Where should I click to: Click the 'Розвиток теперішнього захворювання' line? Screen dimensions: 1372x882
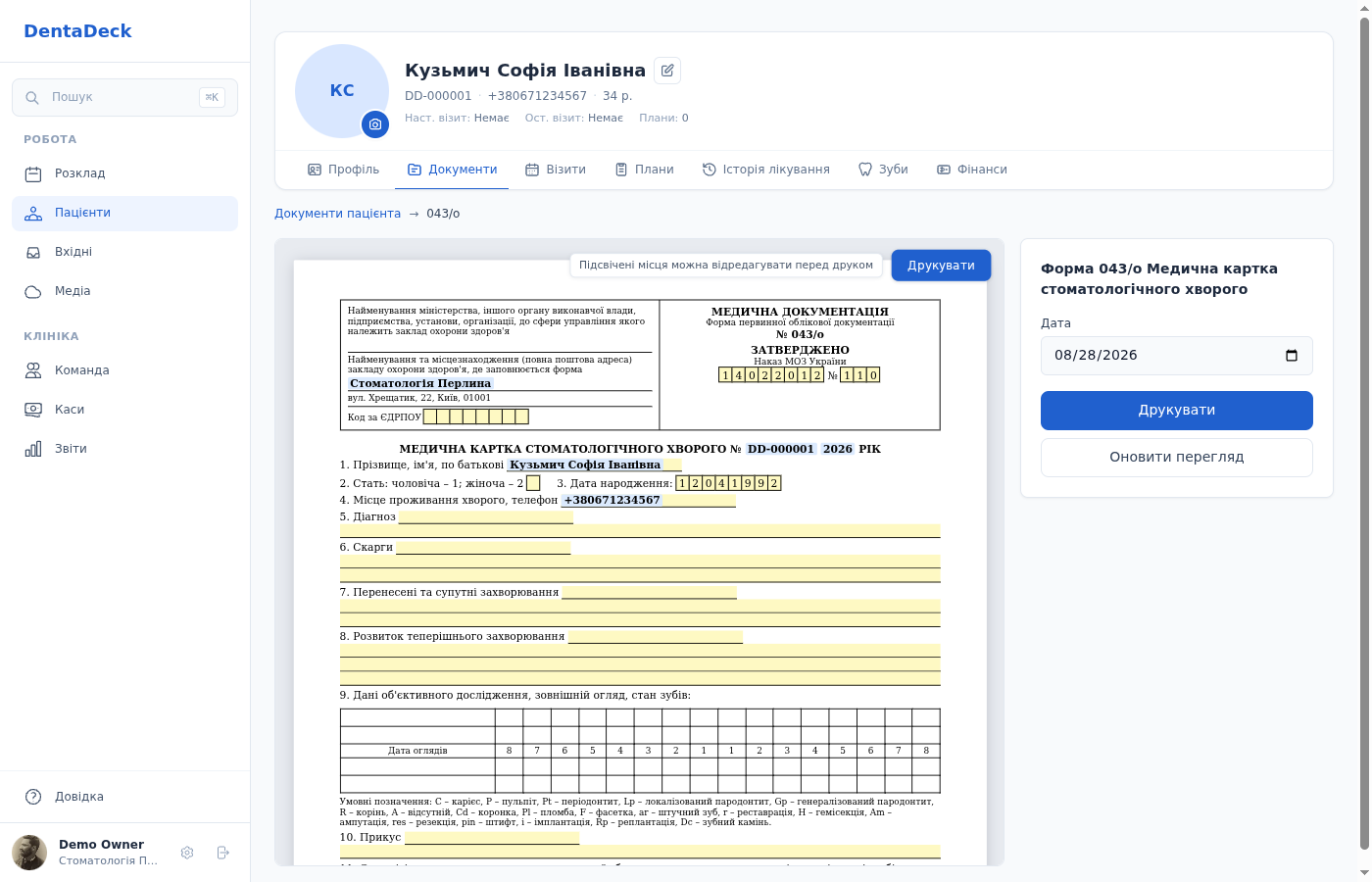point(656,637)
